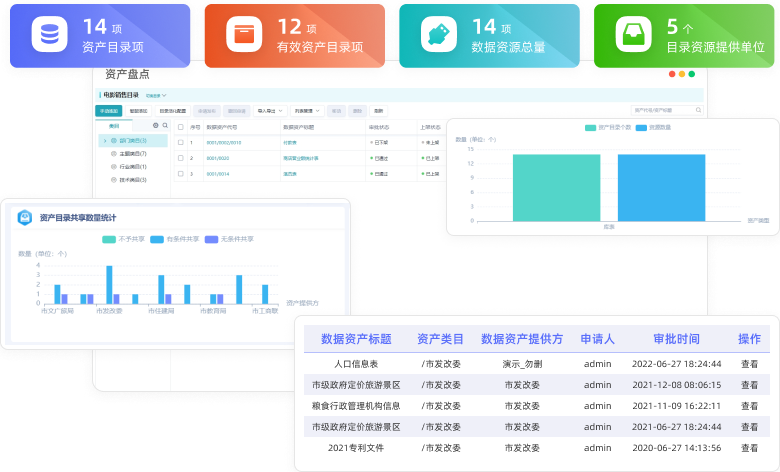Click the hexagon icon beside 资产目录共享数量统计
The image size is (780, 472).
[x=24, y=217]
